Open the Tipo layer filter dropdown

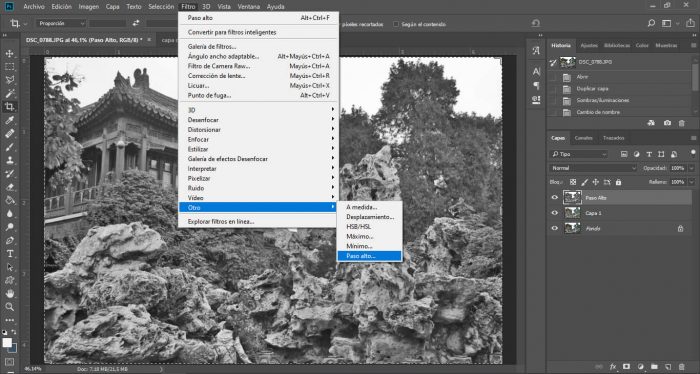click(579, 154)
